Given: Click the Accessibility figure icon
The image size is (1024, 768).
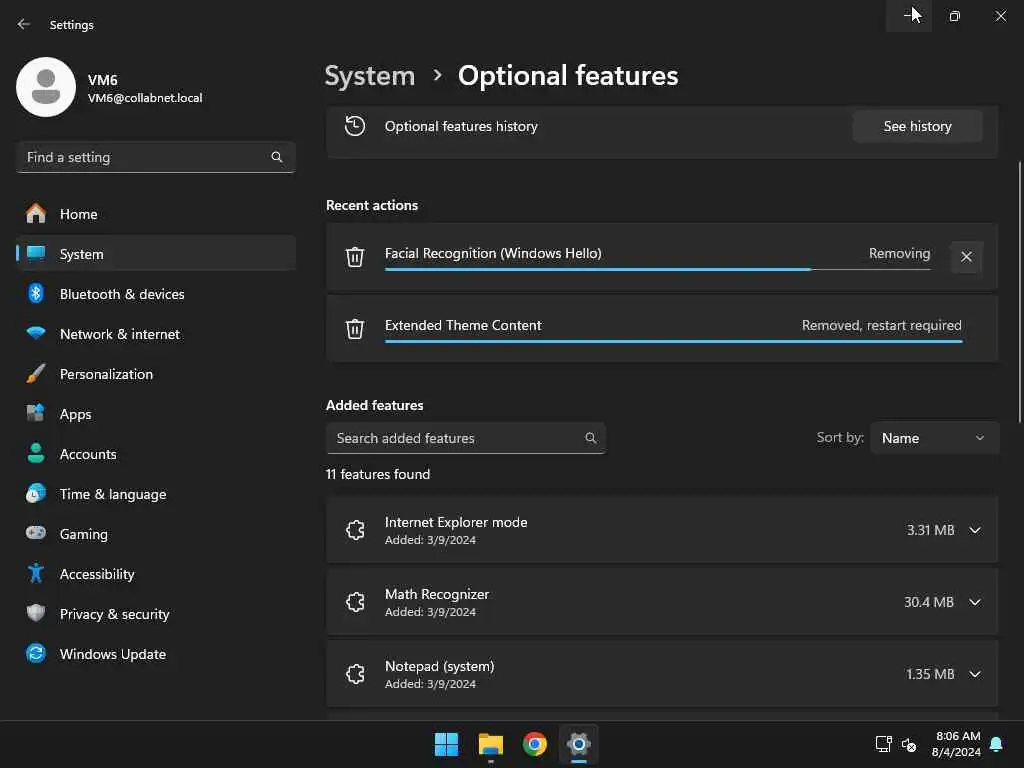Looking at the screenshot, I should [36, 574].
